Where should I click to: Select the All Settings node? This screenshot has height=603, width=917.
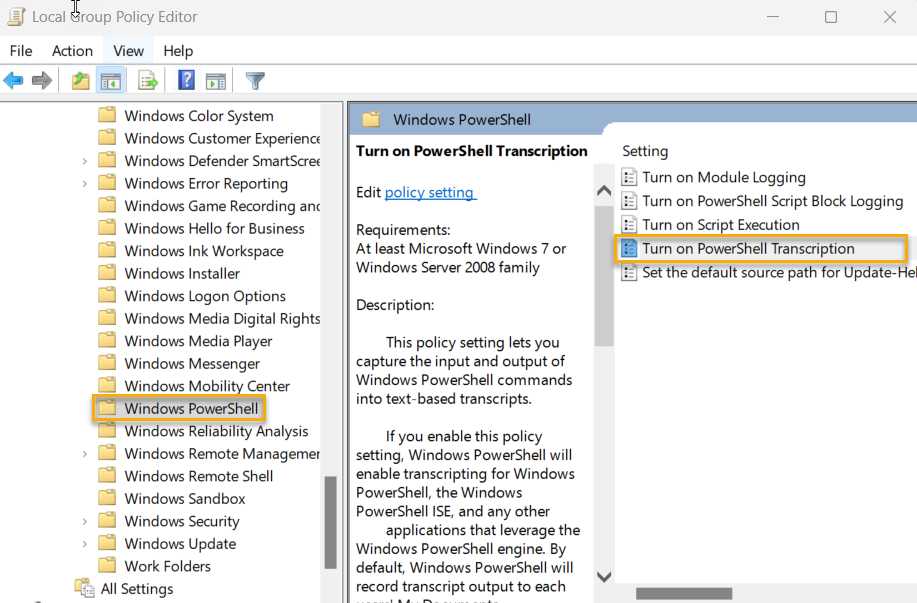(136, 588)
